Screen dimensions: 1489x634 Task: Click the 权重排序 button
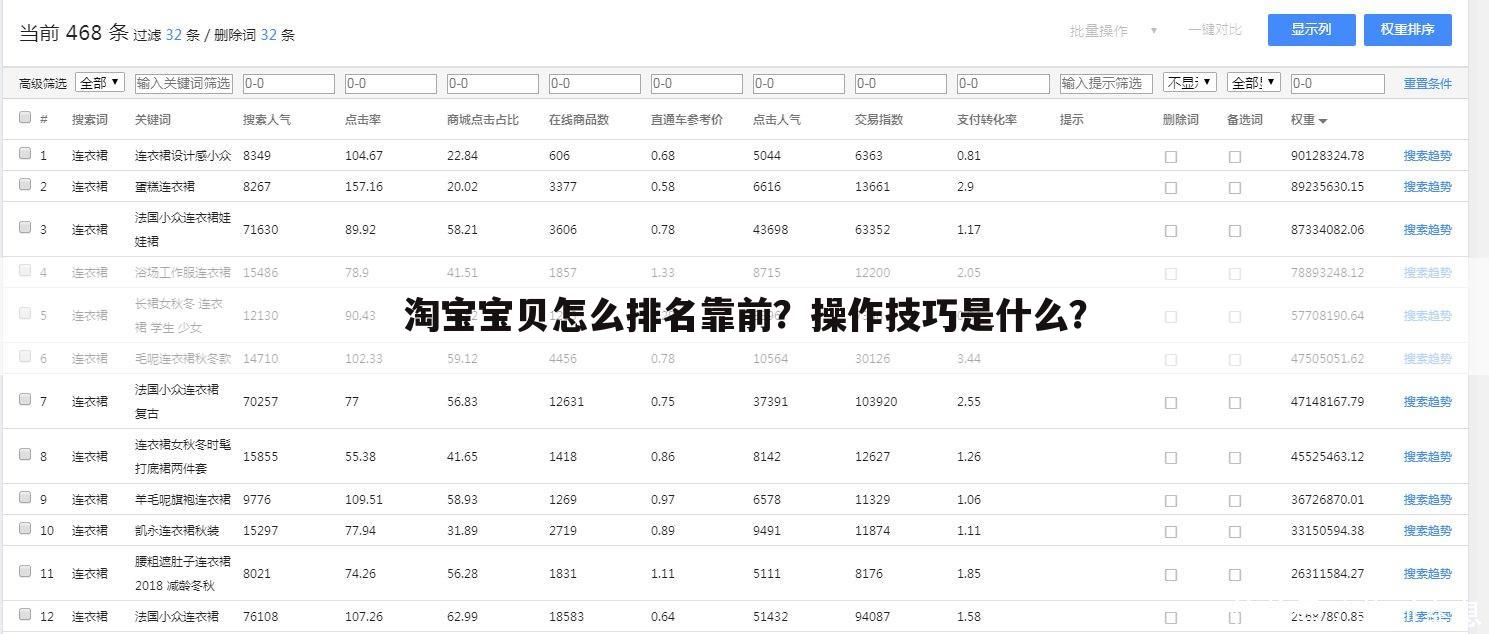(x=1408, y=30)
